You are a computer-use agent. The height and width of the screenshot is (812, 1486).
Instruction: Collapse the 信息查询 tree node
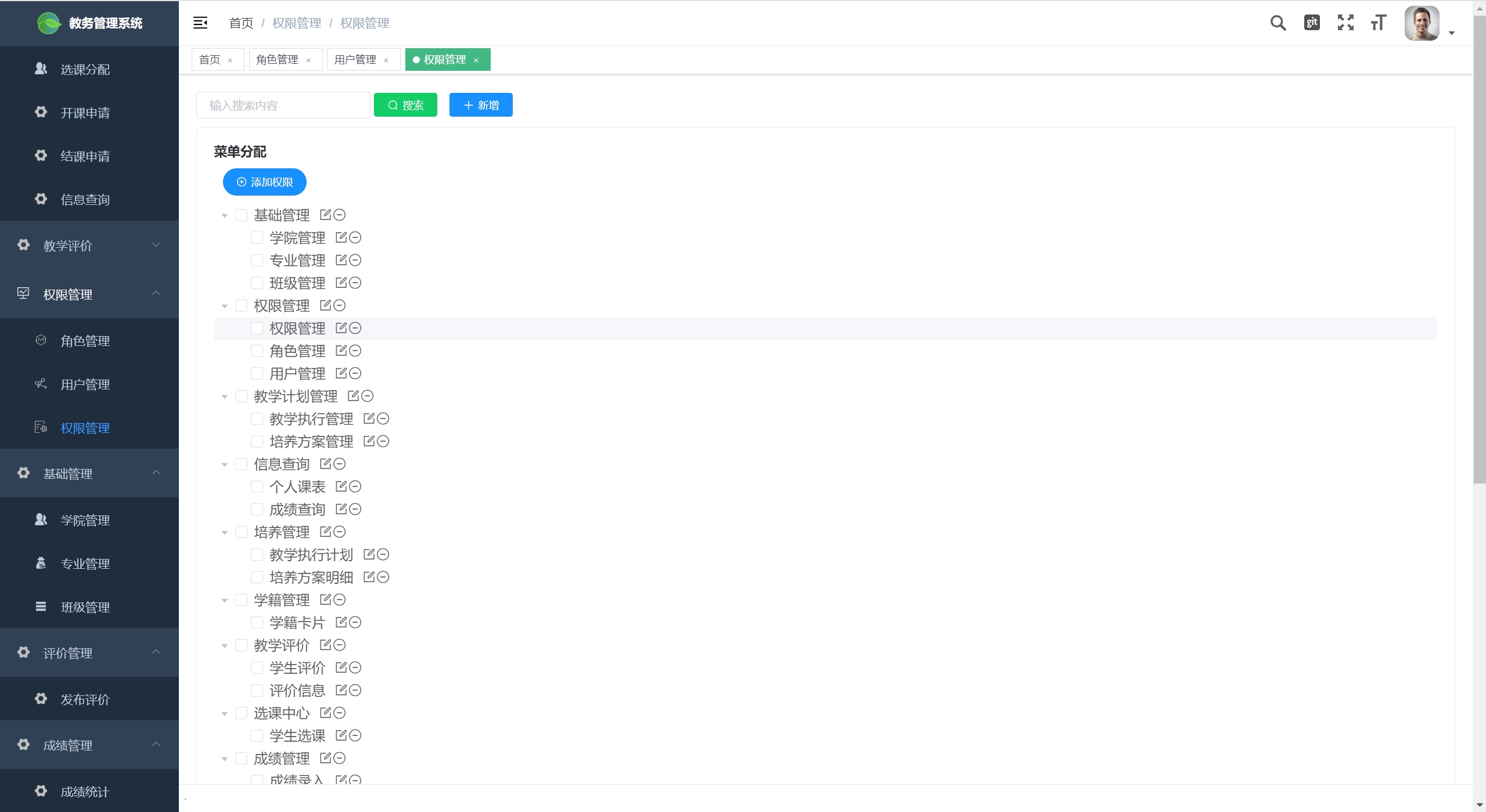click(x=225, y=464)
